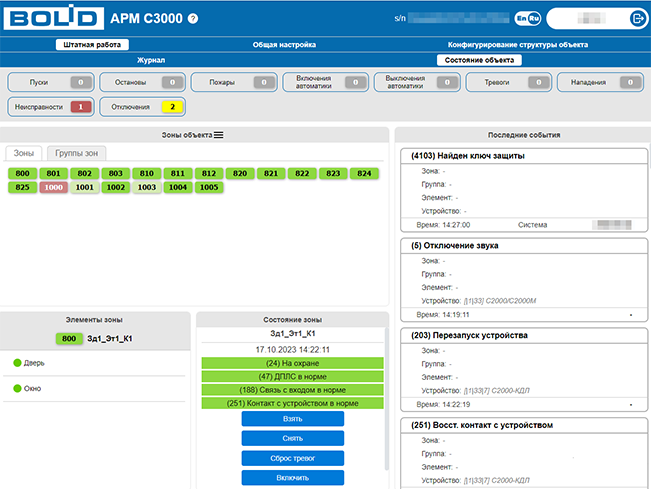
Task: Open the Общая настройка menu
Action: coord(284,45)
